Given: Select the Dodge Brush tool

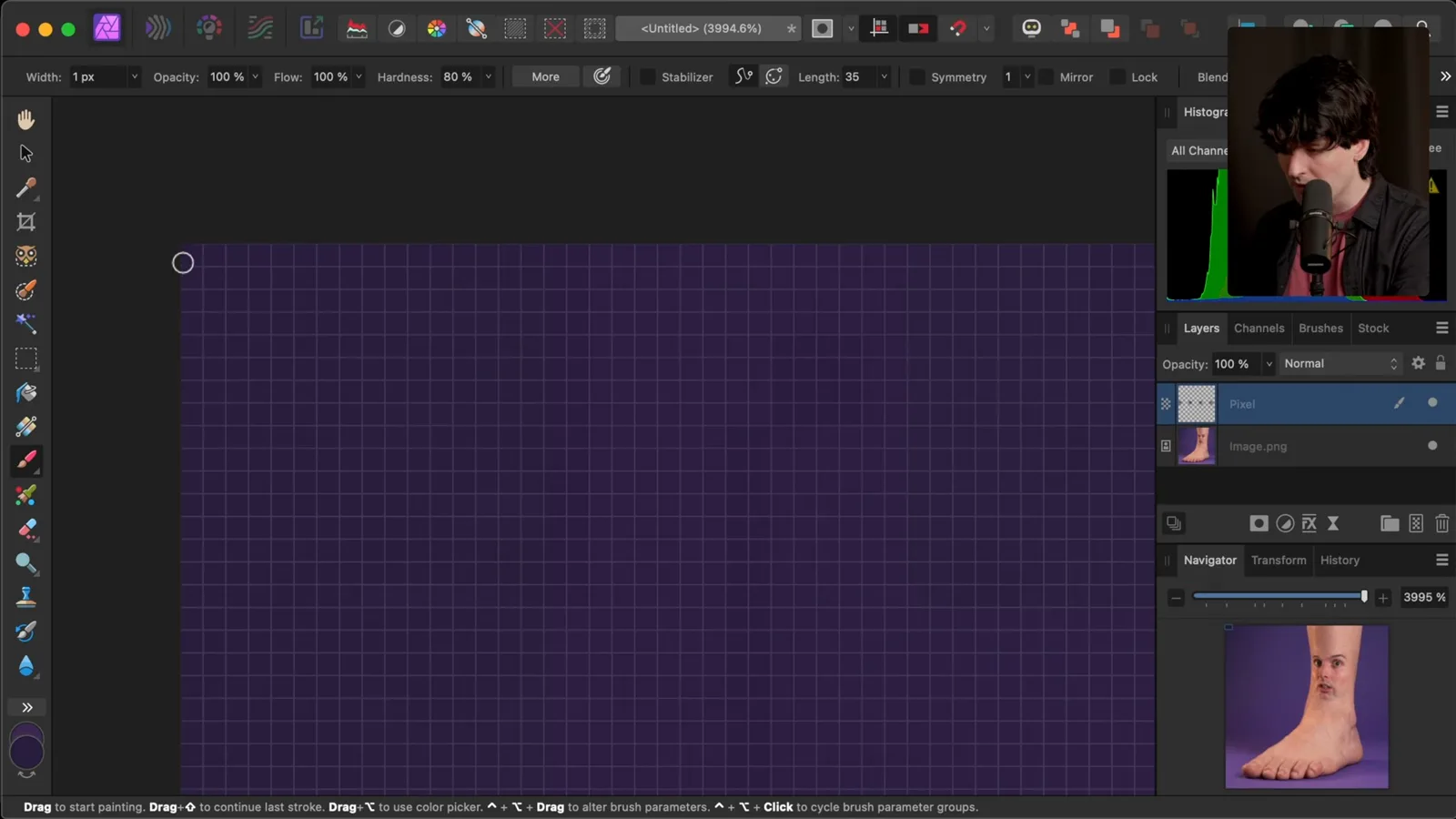Looking at the screenshot, I should point(25,563).
